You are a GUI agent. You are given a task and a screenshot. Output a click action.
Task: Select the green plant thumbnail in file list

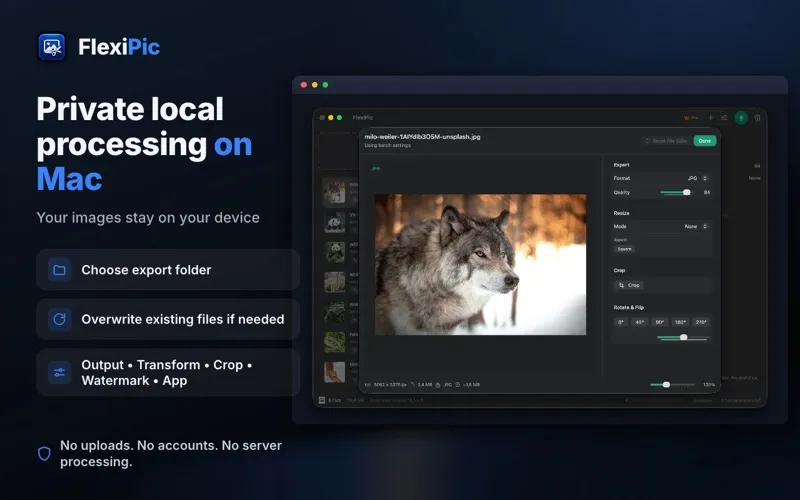coord(335,342)
